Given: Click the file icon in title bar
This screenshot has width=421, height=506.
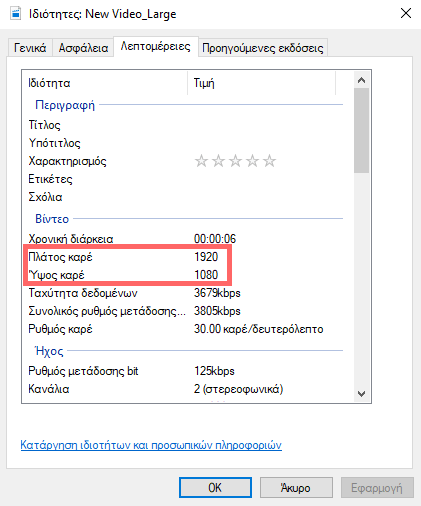Looking at the screenshot, I should (x=15, y=14).
